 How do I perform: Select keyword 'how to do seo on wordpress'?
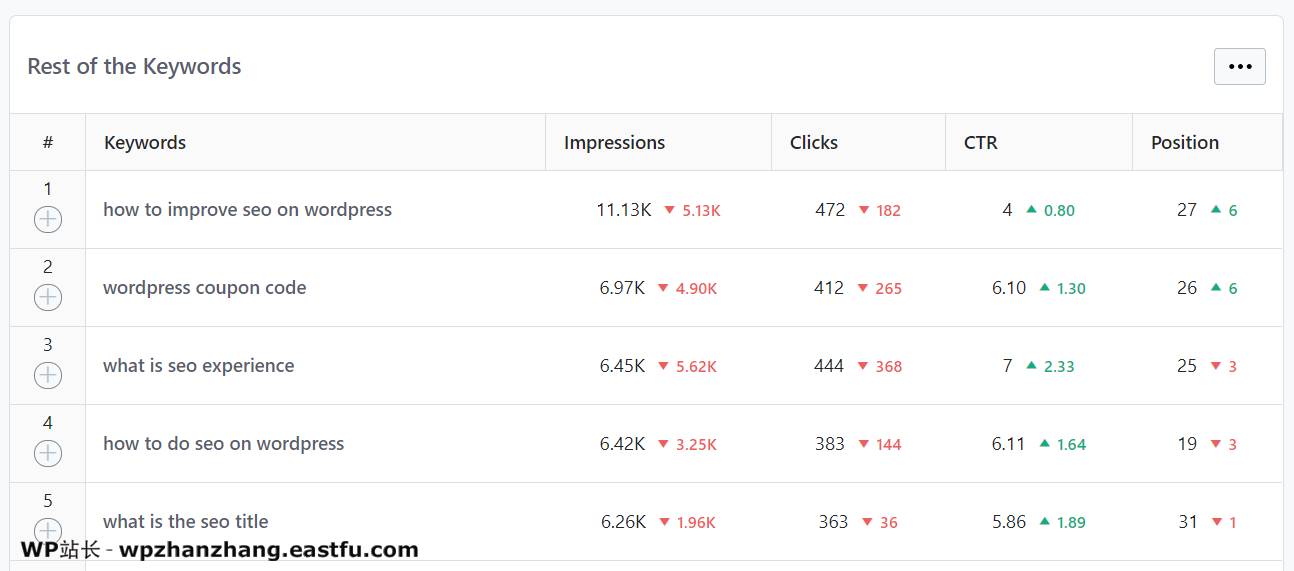[x=223, y=444]
